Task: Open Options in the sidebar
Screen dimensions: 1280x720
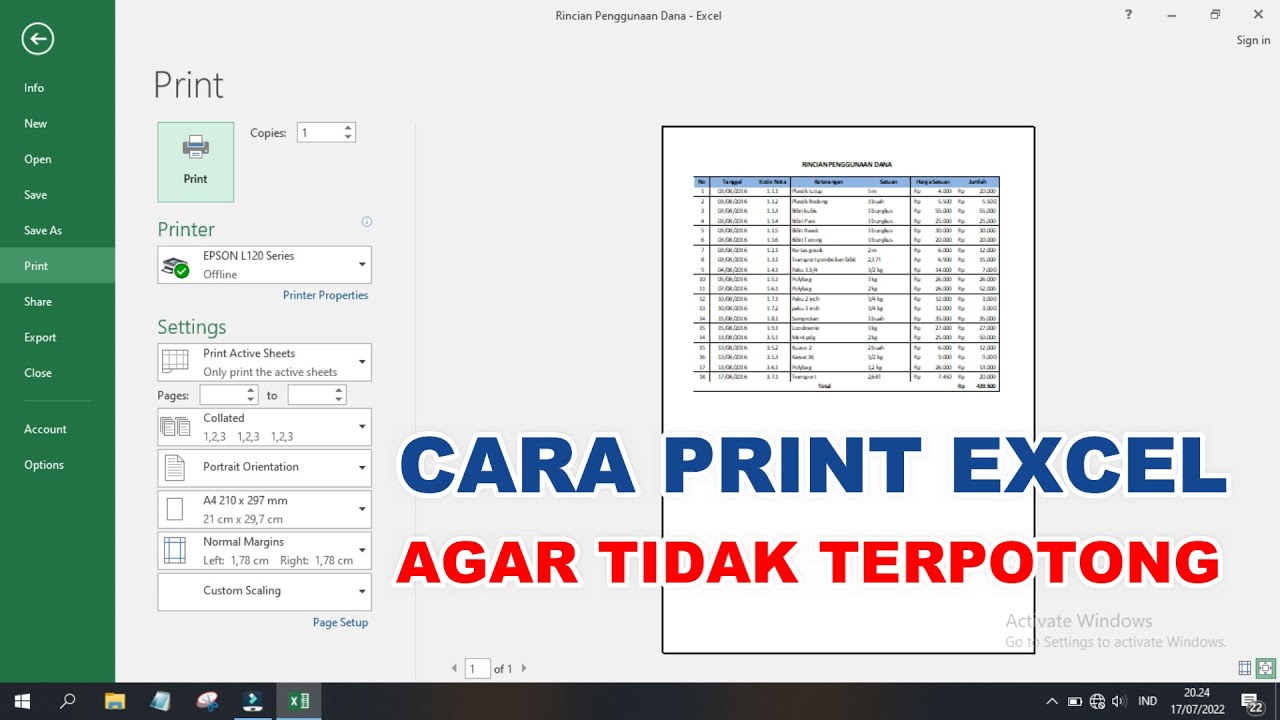Action: [x=43, y=465]
